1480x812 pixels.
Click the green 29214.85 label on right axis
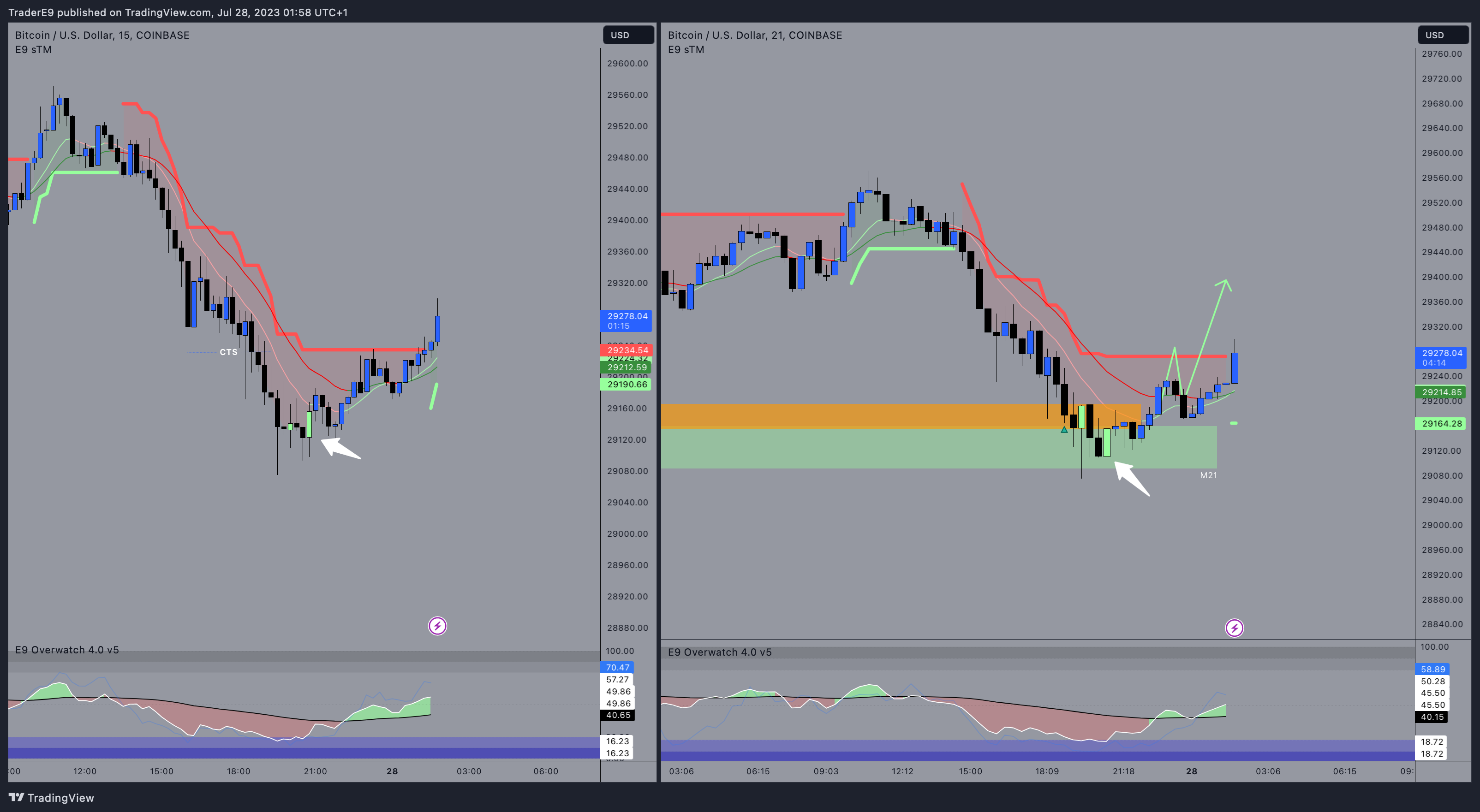tap(1440, 392)
